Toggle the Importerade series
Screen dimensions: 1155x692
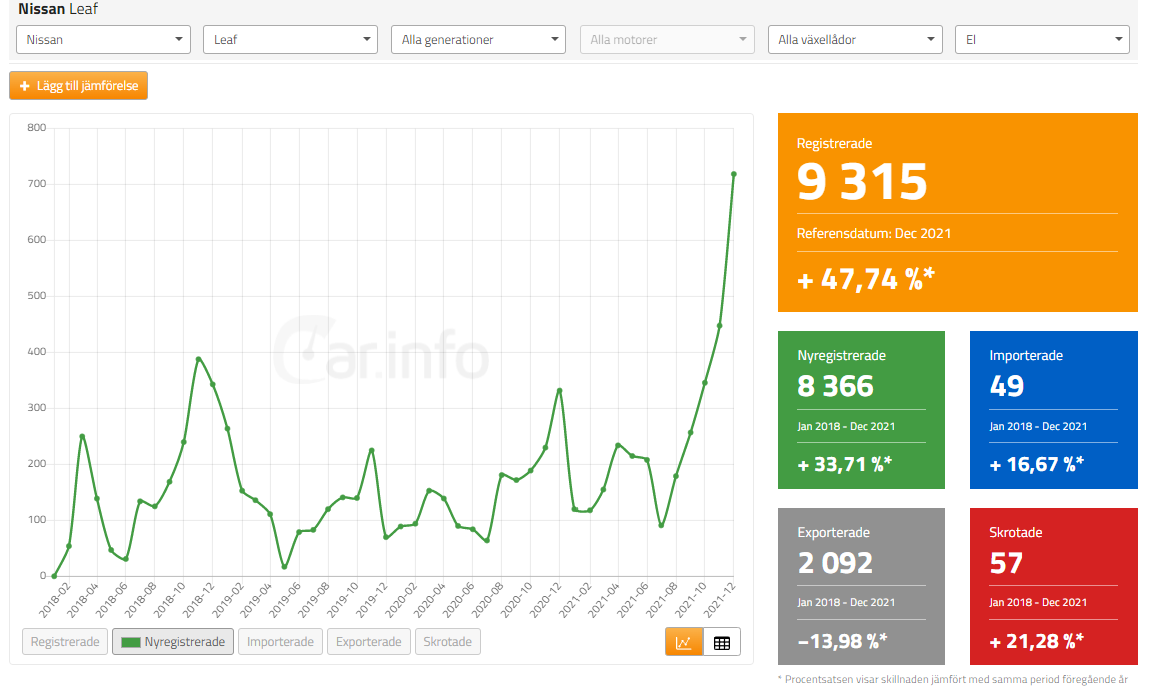pos(281,642)
